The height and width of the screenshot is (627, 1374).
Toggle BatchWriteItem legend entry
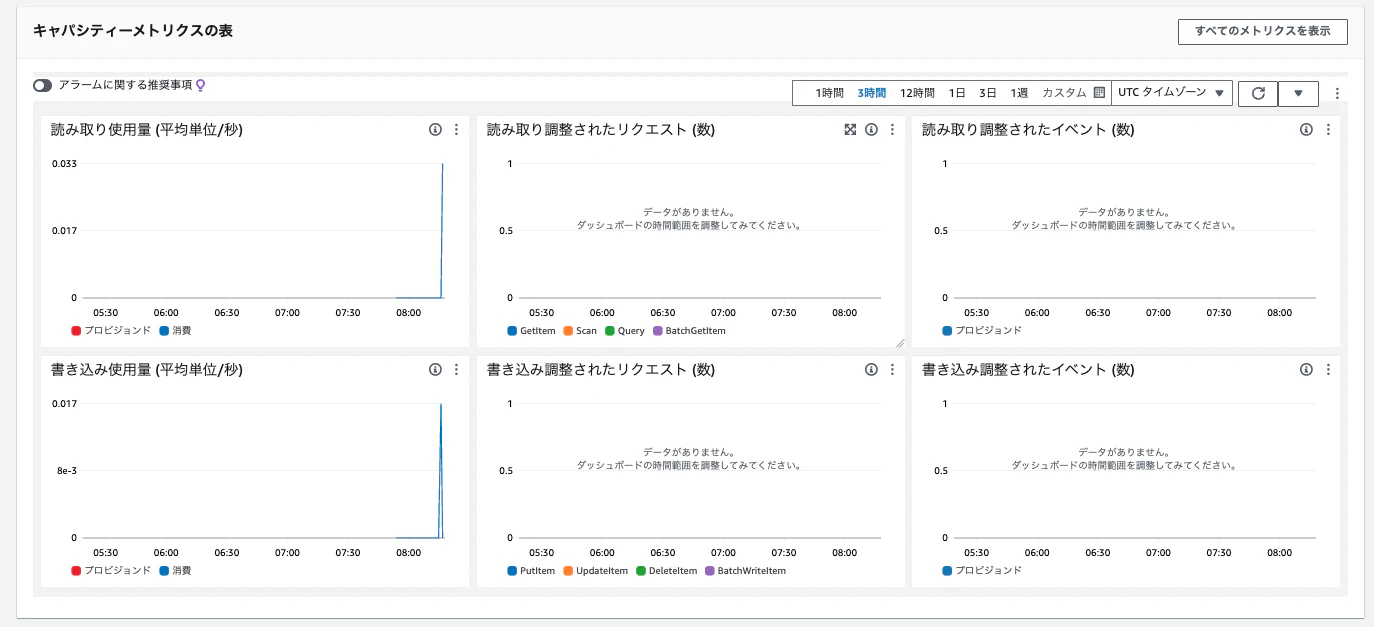[746, 570]
